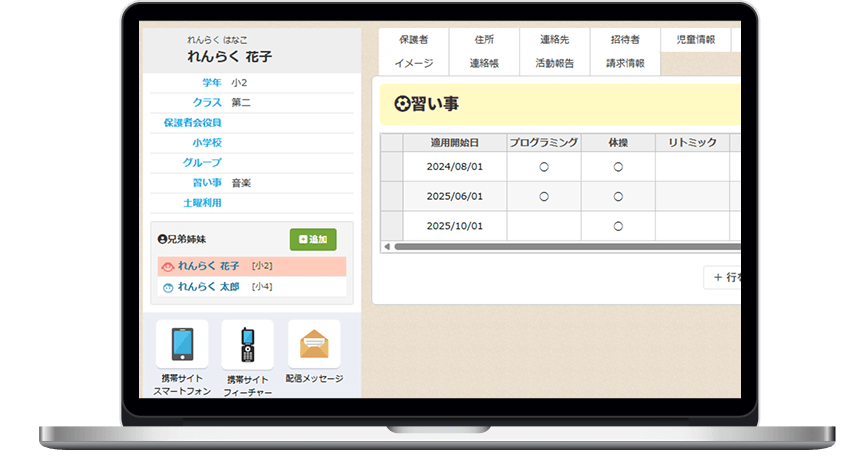Click the face icon beside れんらく 太郎
This screenshot has width=864, height=460.
pos(168,287)
